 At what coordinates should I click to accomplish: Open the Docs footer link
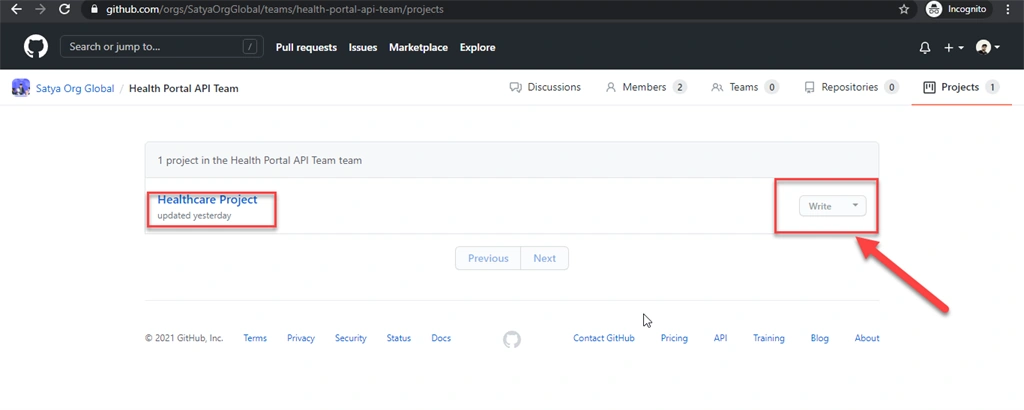(441, 338)
